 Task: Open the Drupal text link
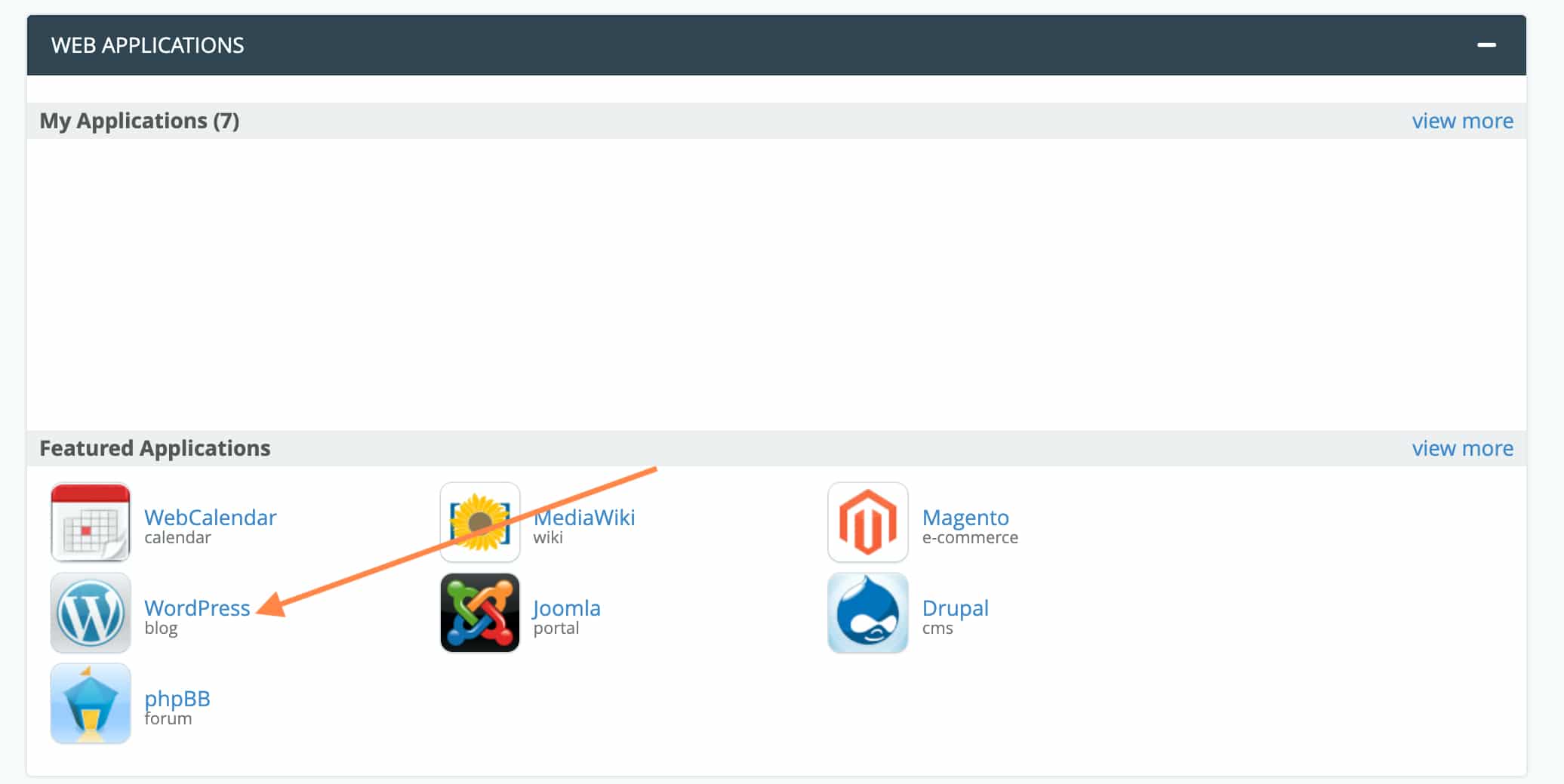[x=956, y=608]
